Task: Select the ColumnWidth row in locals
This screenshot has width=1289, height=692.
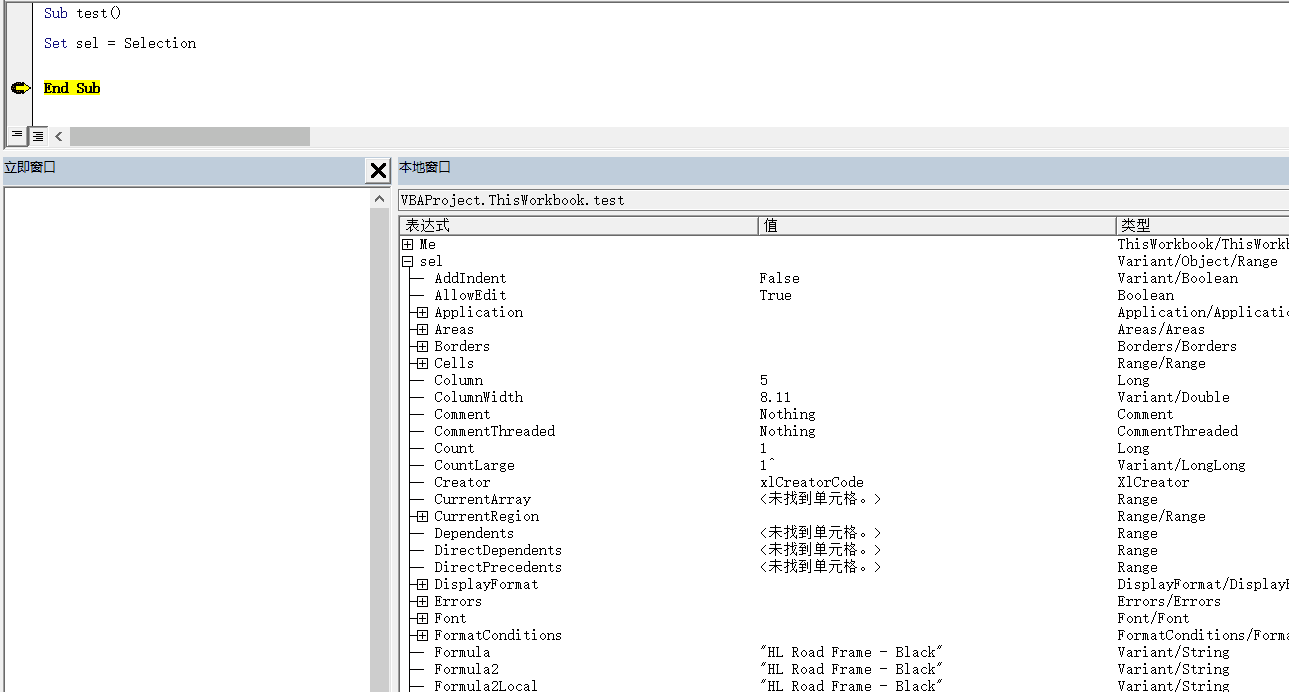Action: [x=844, y=397]
